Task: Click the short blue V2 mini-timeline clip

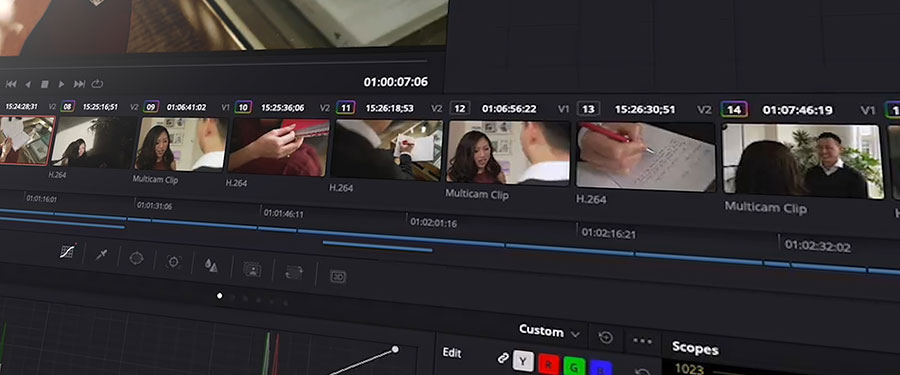Action: coord(377,246)
